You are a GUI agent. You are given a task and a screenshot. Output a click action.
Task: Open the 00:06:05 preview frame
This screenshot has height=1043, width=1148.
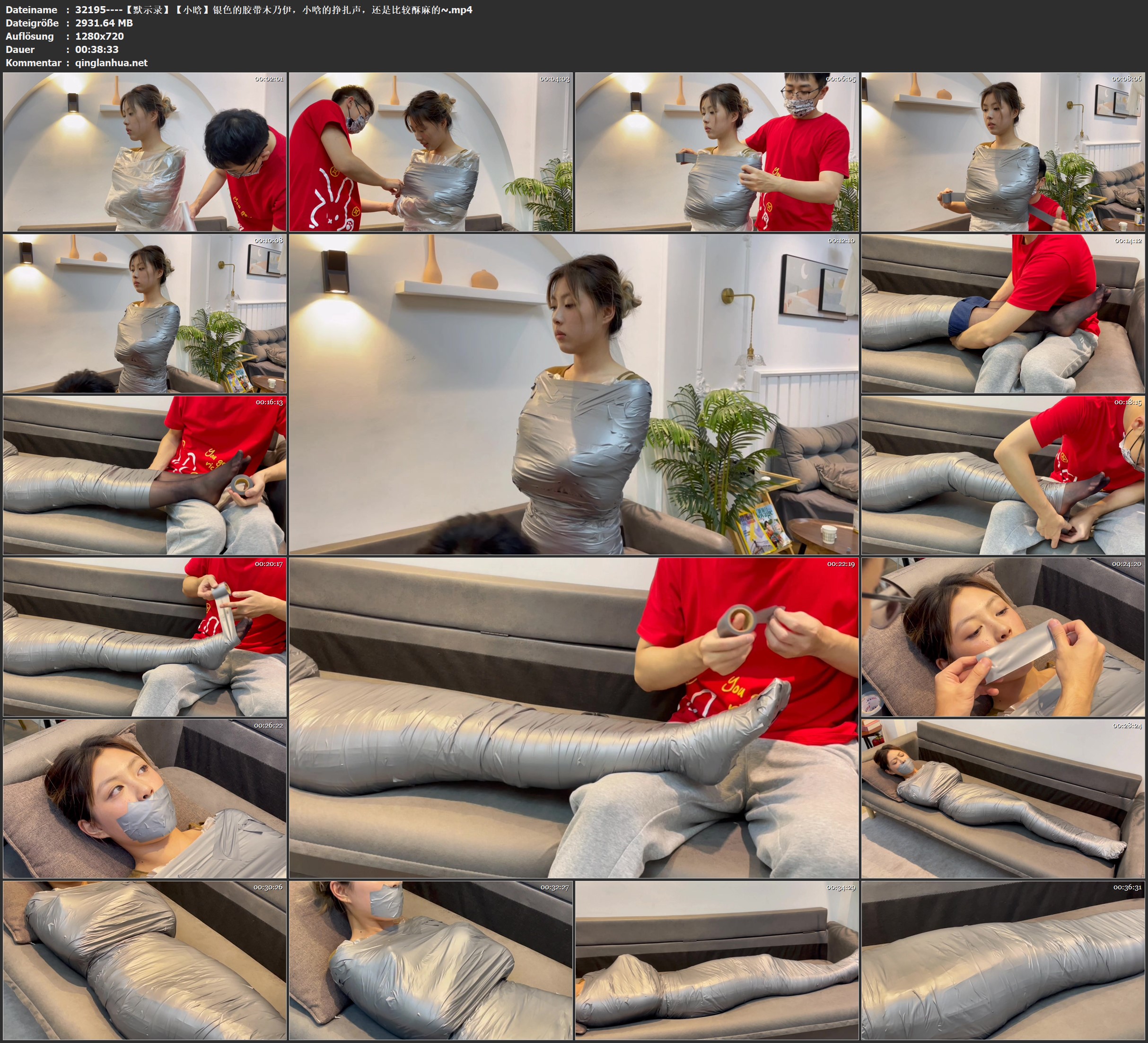pyautogui.click(x=716, y=152)
